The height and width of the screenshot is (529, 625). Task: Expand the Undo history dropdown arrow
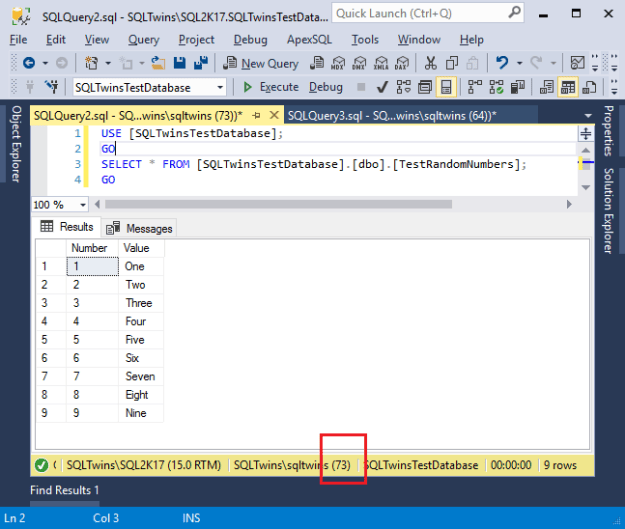pyautogui.click(x=519, y=63)
